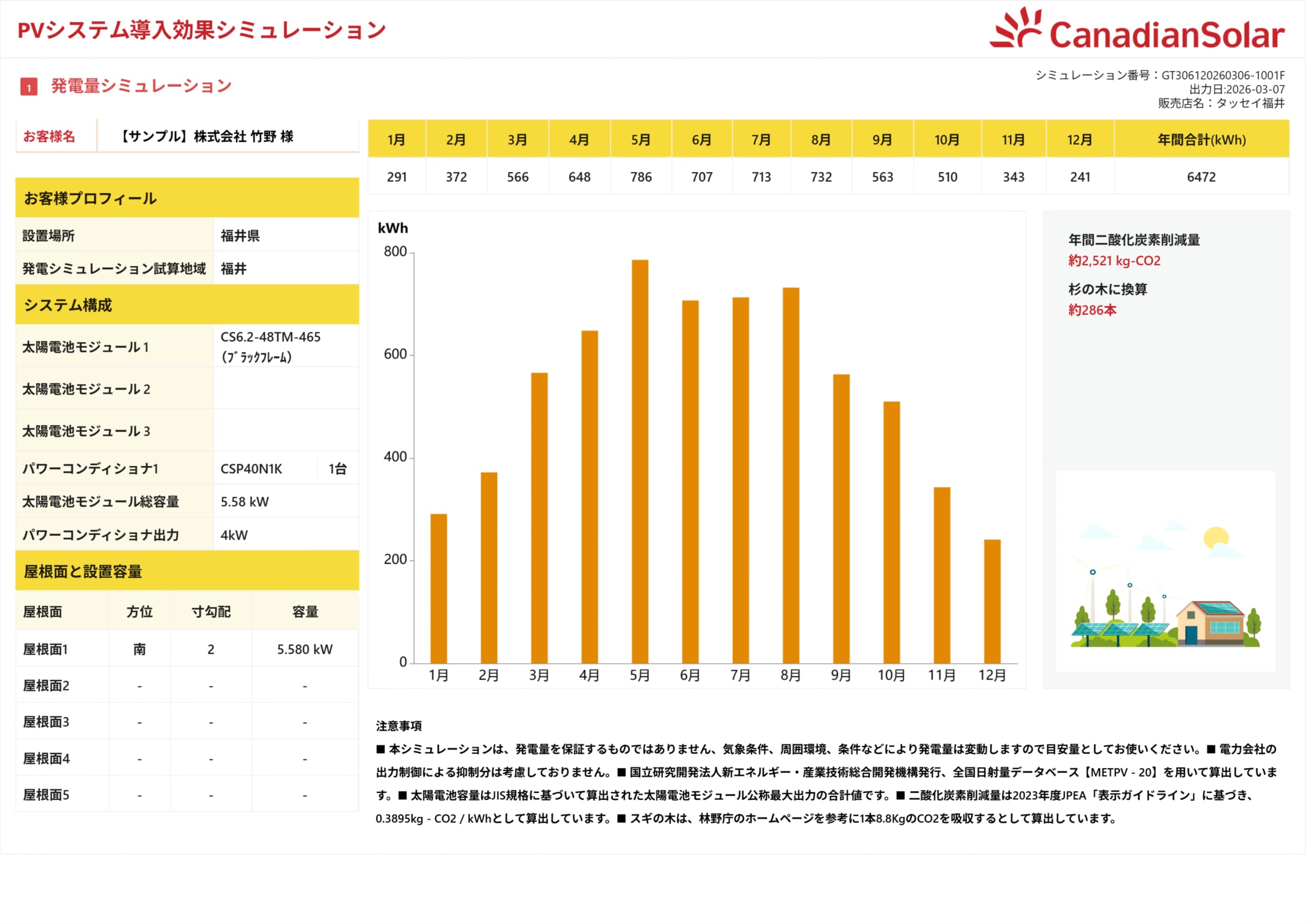Click the 太陽電池モジュール 2 row label

[x=86, y=389]
